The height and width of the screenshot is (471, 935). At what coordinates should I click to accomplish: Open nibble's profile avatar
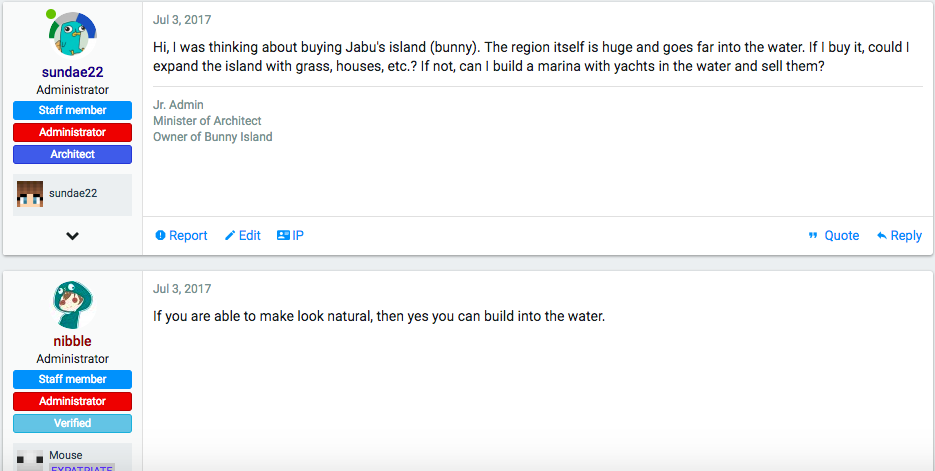(72, 305)
